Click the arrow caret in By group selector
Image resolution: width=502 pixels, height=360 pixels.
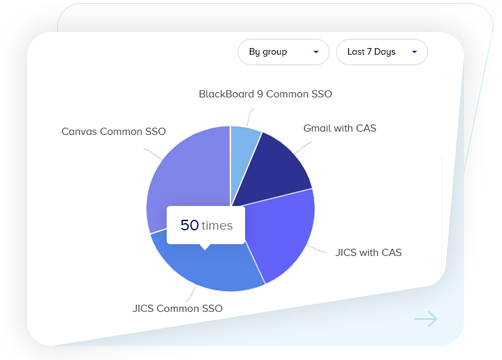tap(316, 52)
